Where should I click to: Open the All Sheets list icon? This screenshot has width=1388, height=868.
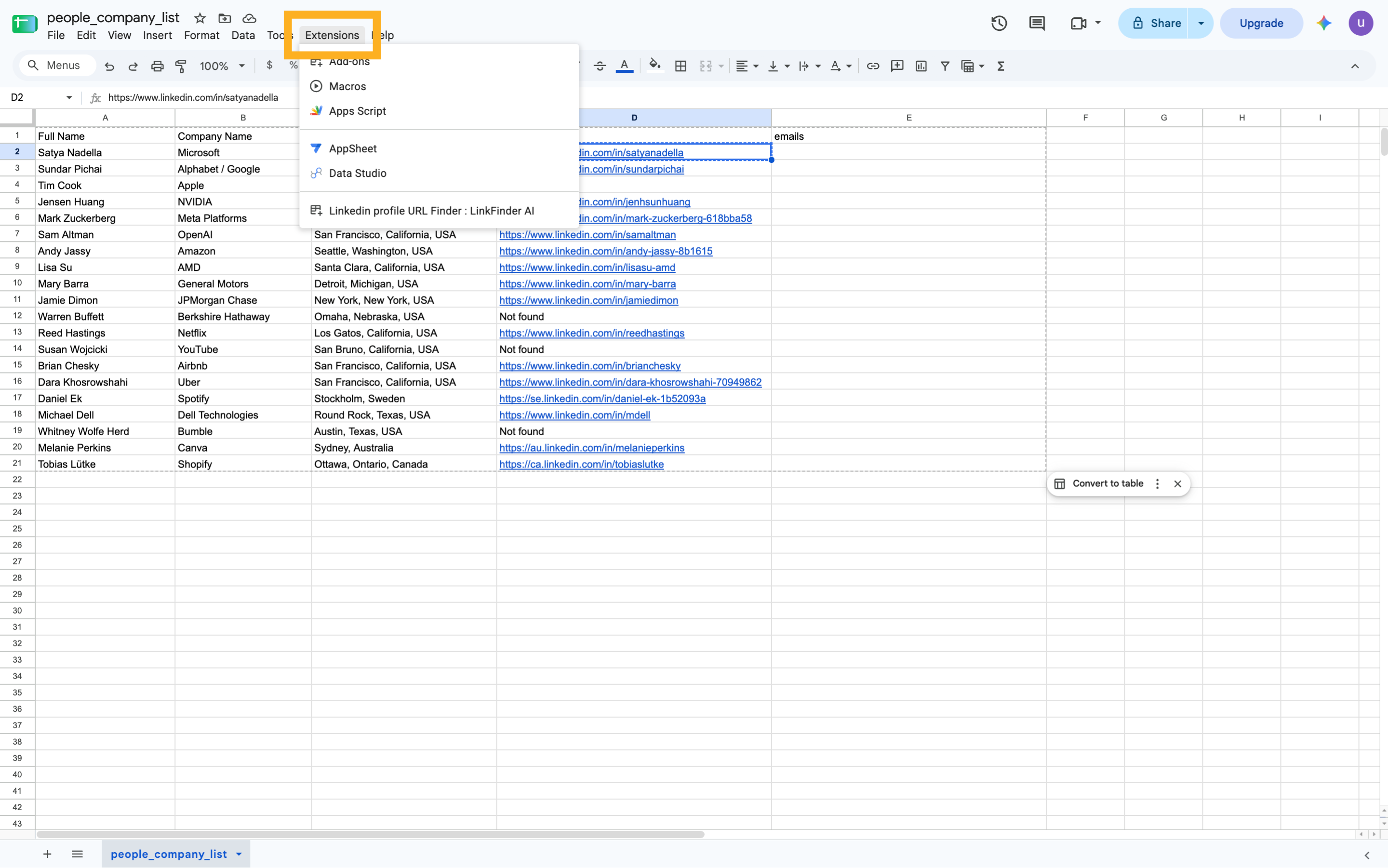pos(77,854)
